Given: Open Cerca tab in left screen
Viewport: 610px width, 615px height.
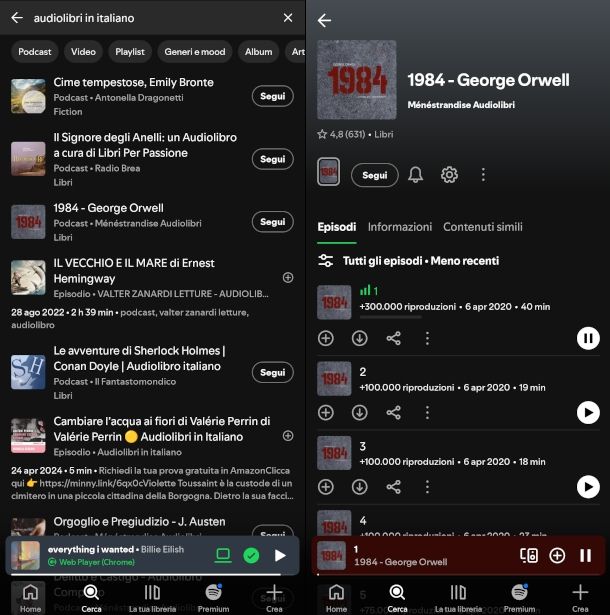Looking at the screenshot, I should (91, 598).
